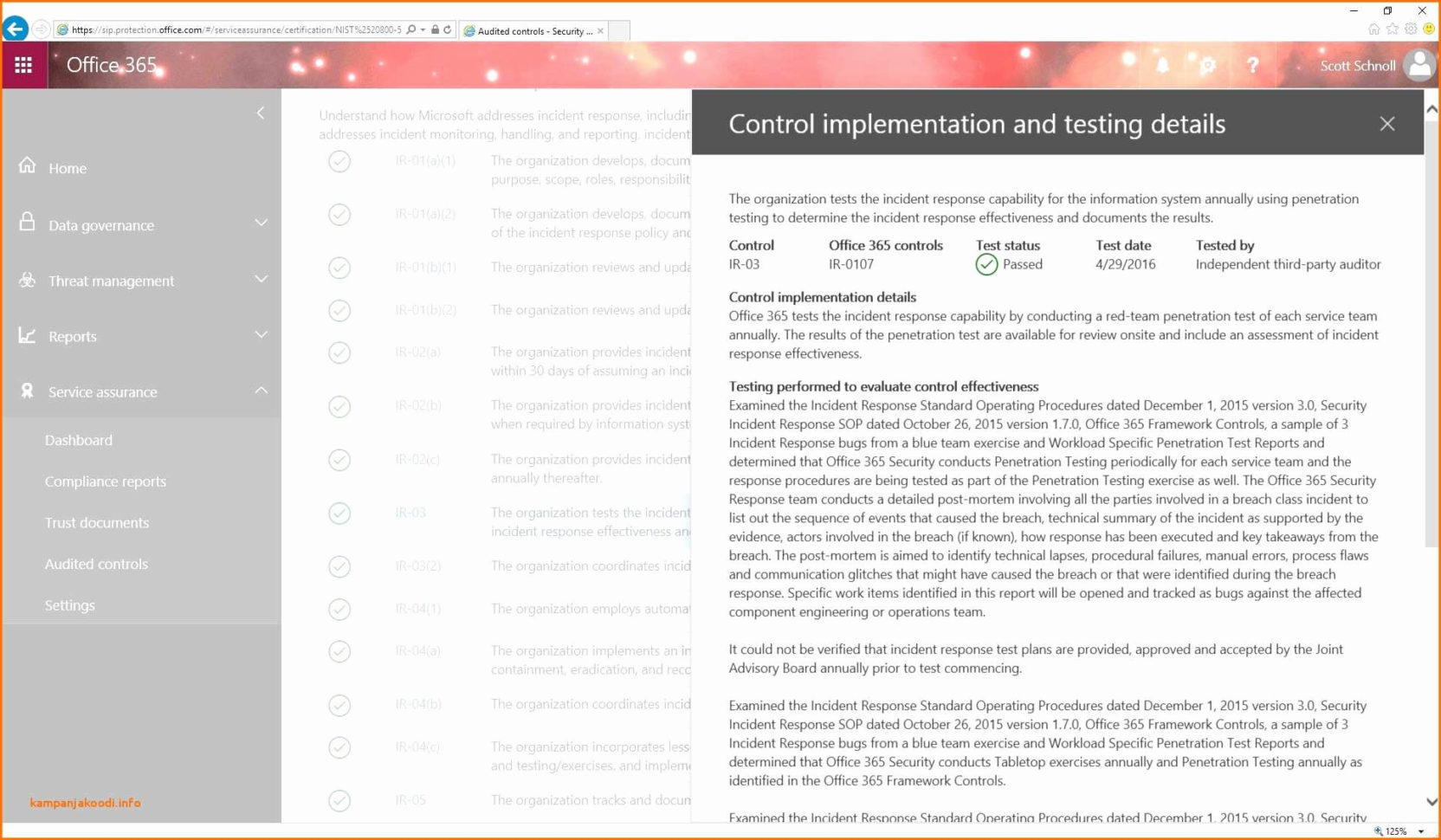The height and width of the screenshot is (840, 1441).
Task: Click the security lock icon in address bar
Action: point(435,29)
